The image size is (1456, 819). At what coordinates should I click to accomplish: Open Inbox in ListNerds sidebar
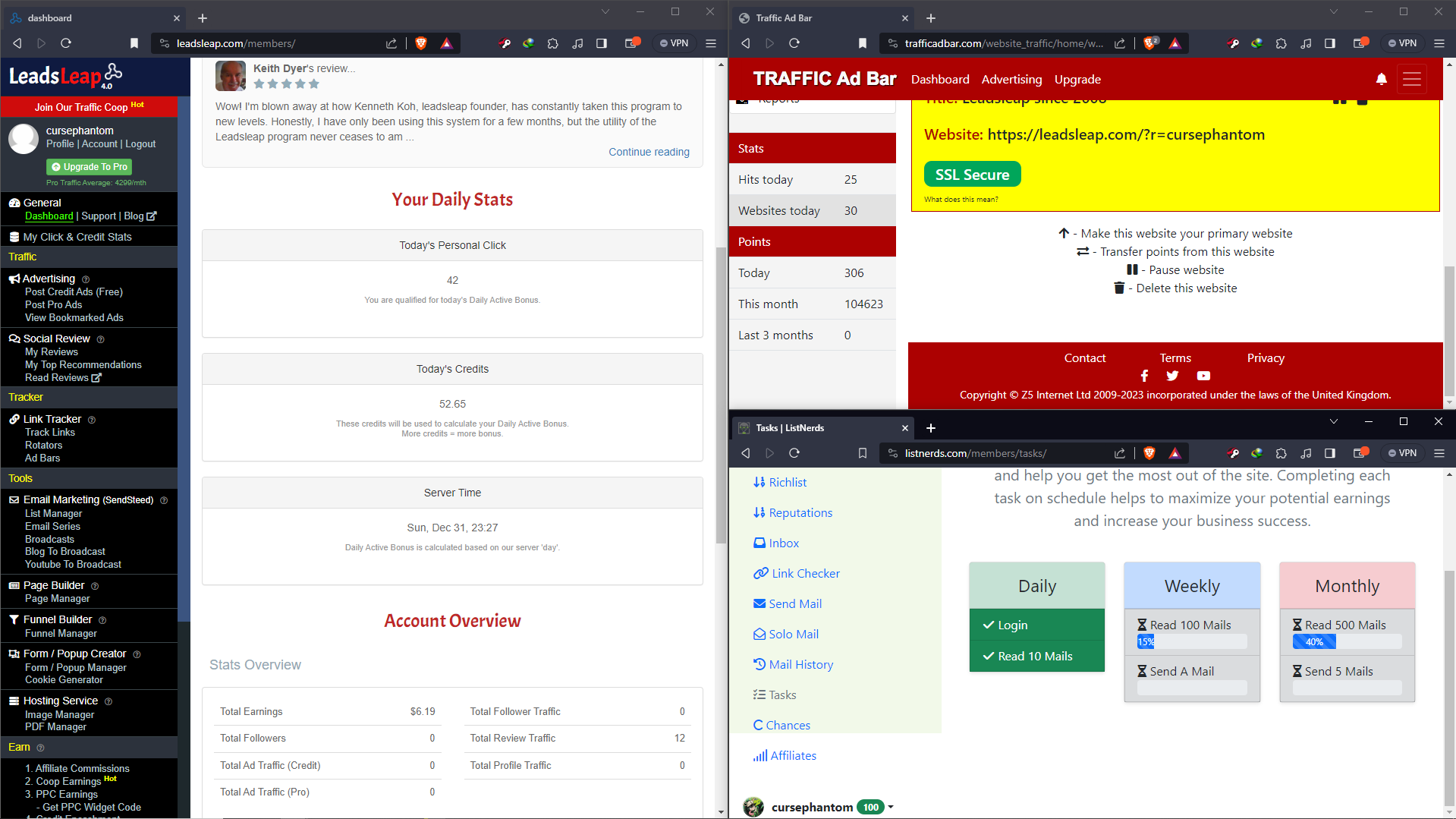pos(776,543)
